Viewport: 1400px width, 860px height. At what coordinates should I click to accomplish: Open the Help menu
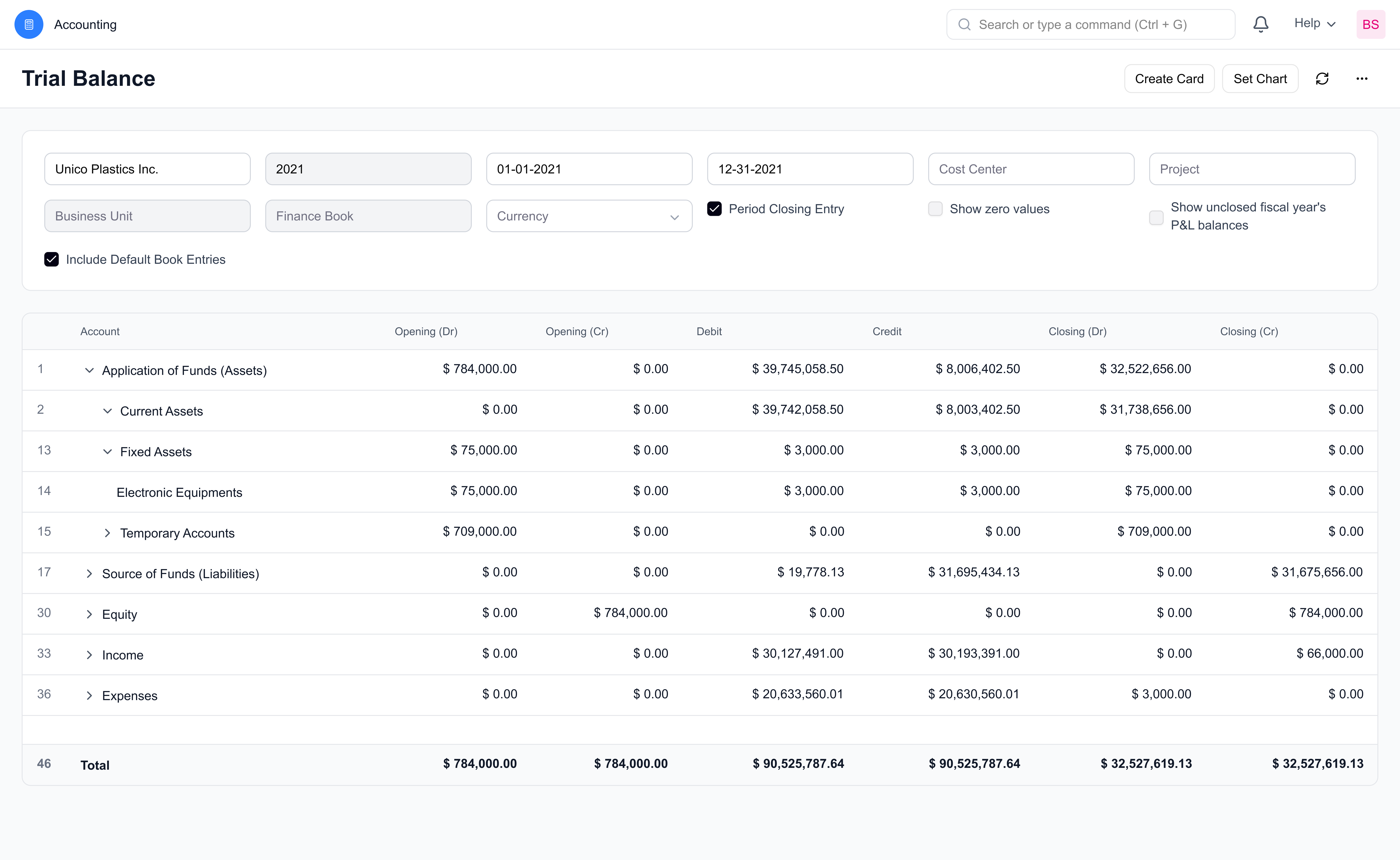click(1314, 23)
